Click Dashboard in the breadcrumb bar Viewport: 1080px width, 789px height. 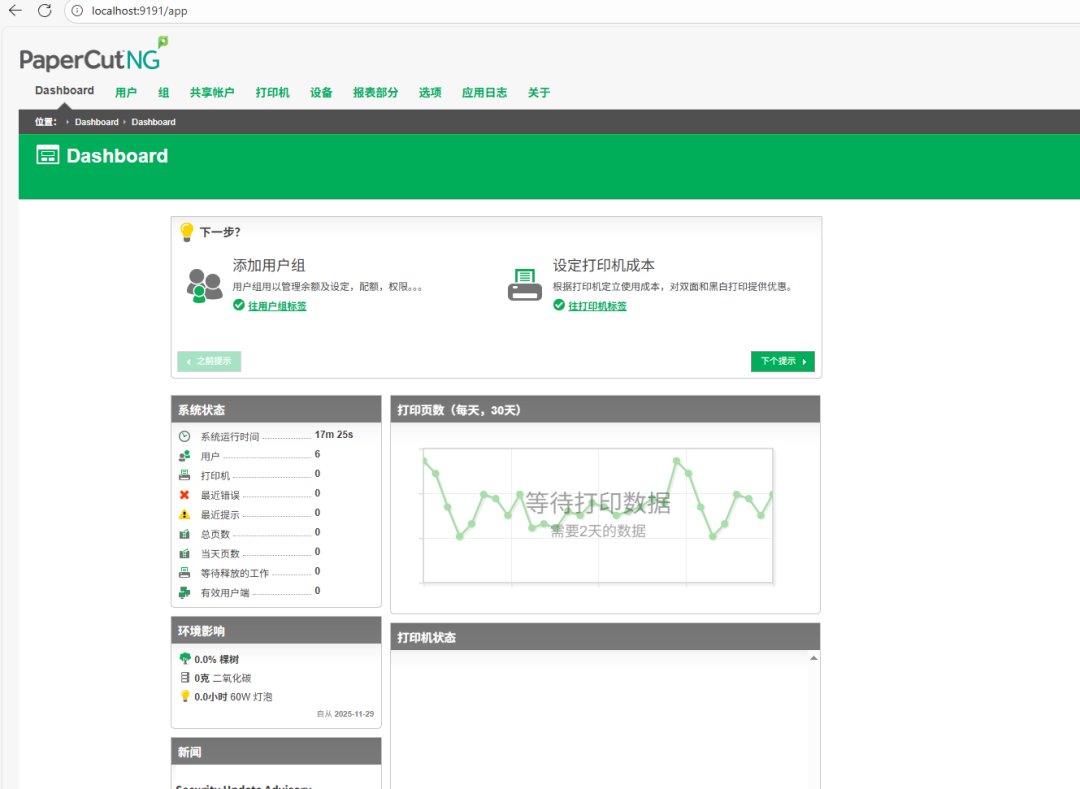(x=96, y=121)
